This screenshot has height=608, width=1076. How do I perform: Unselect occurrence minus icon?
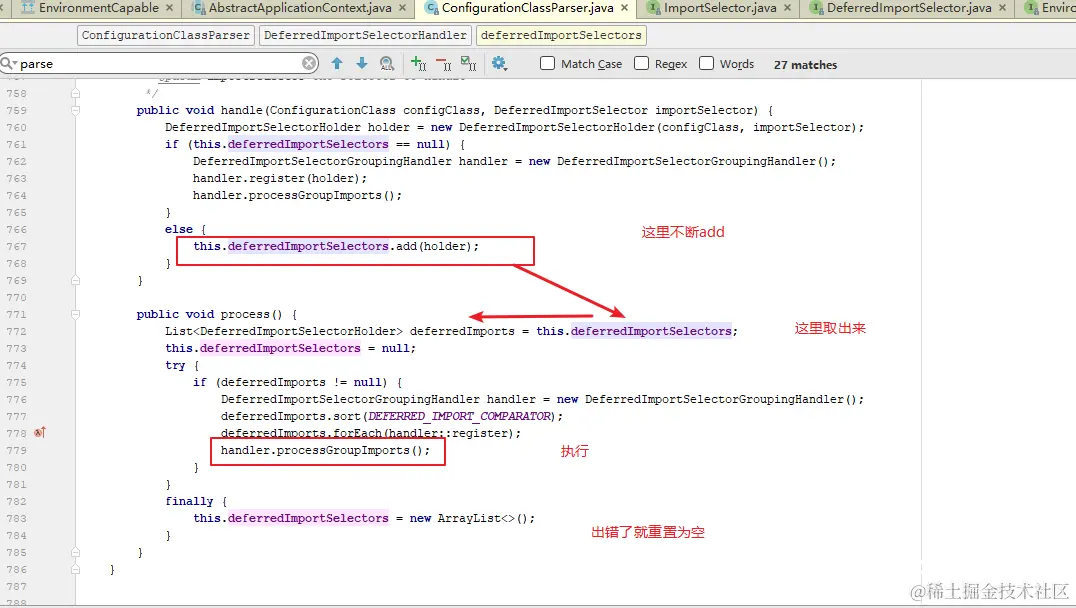tap(443, 64)
